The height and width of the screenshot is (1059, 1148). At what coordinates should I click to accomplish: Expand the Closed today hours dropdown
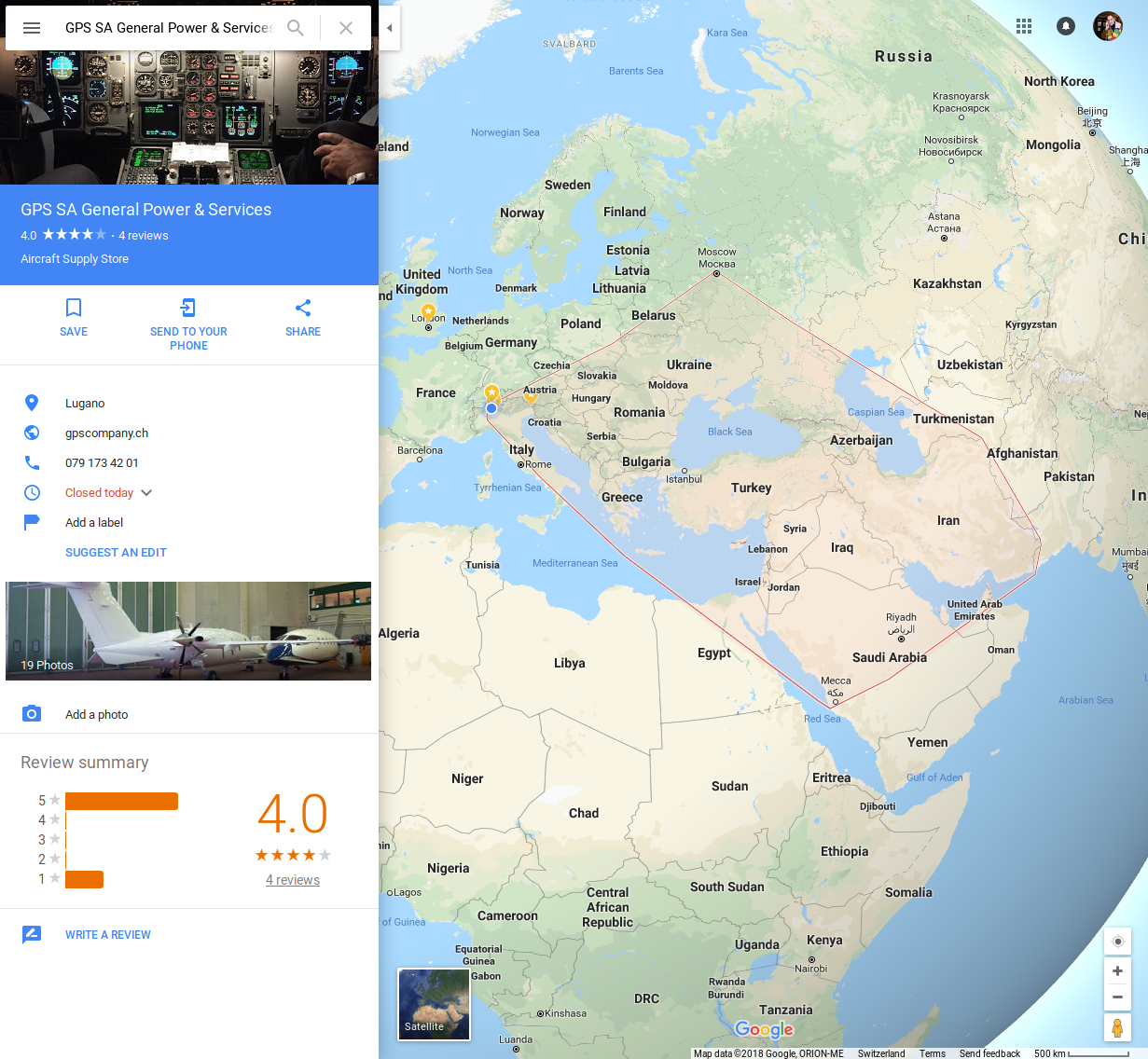pos(146,492)
